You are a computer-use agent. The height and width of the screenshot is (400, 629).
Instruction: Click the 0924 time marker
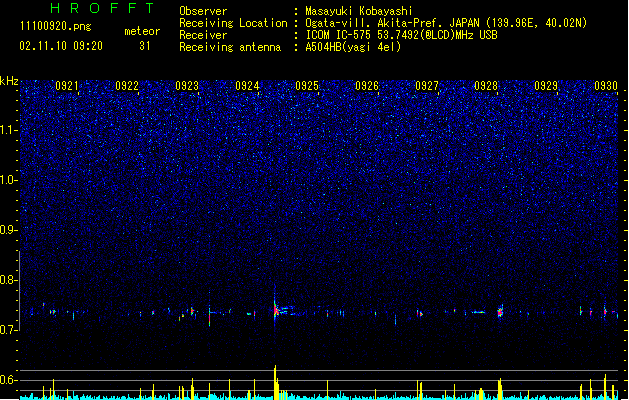[247, 86]
